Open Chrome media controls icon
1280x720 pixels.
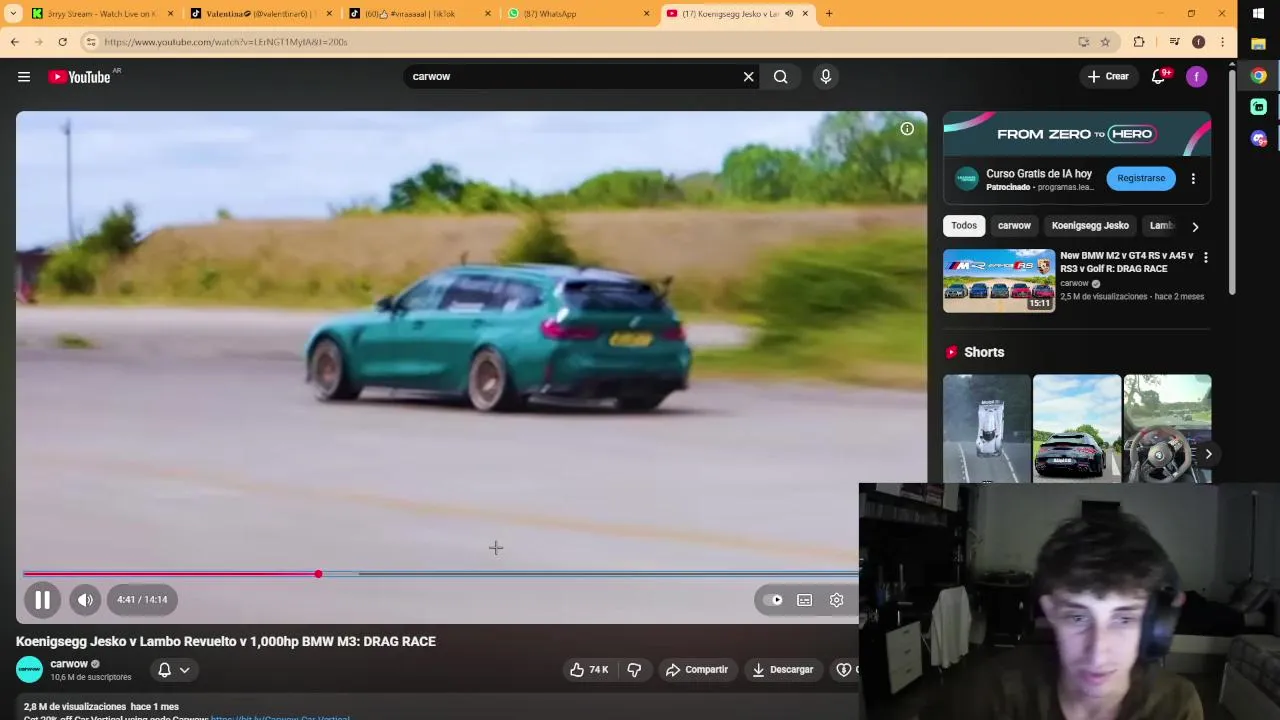(x=1174, y=42)
